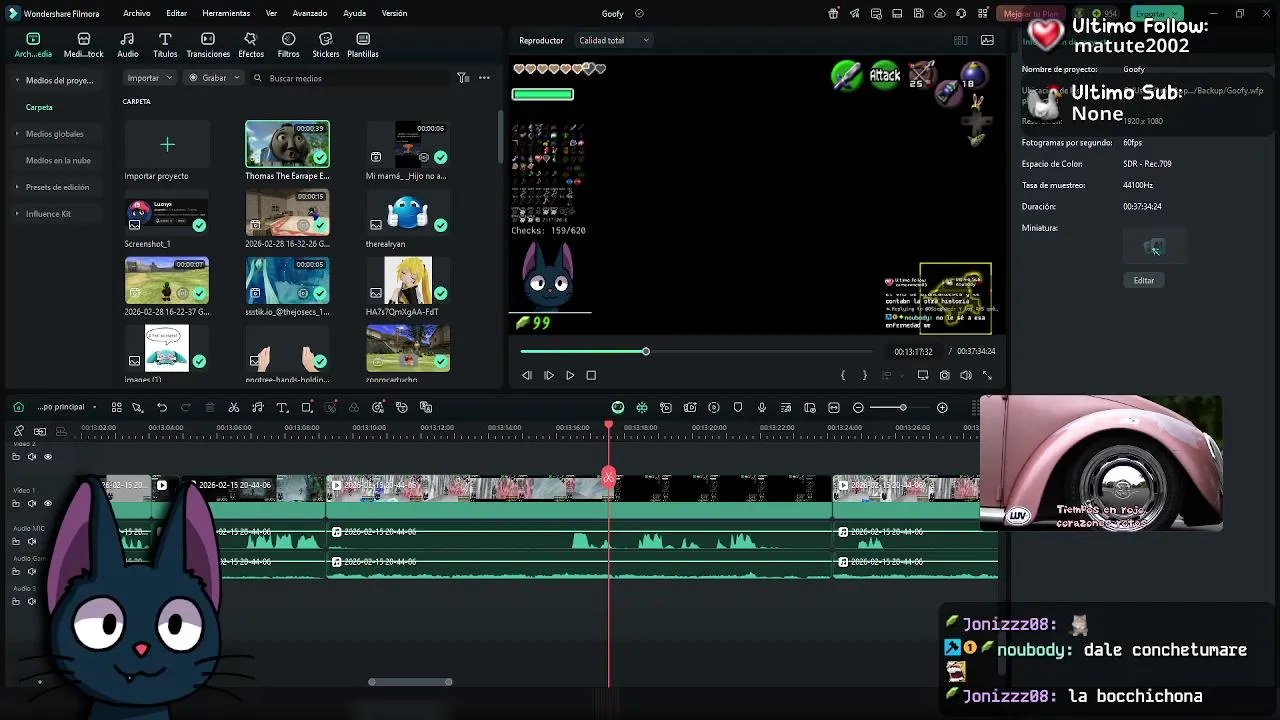Open the Ayuda menu

(354, 13)
